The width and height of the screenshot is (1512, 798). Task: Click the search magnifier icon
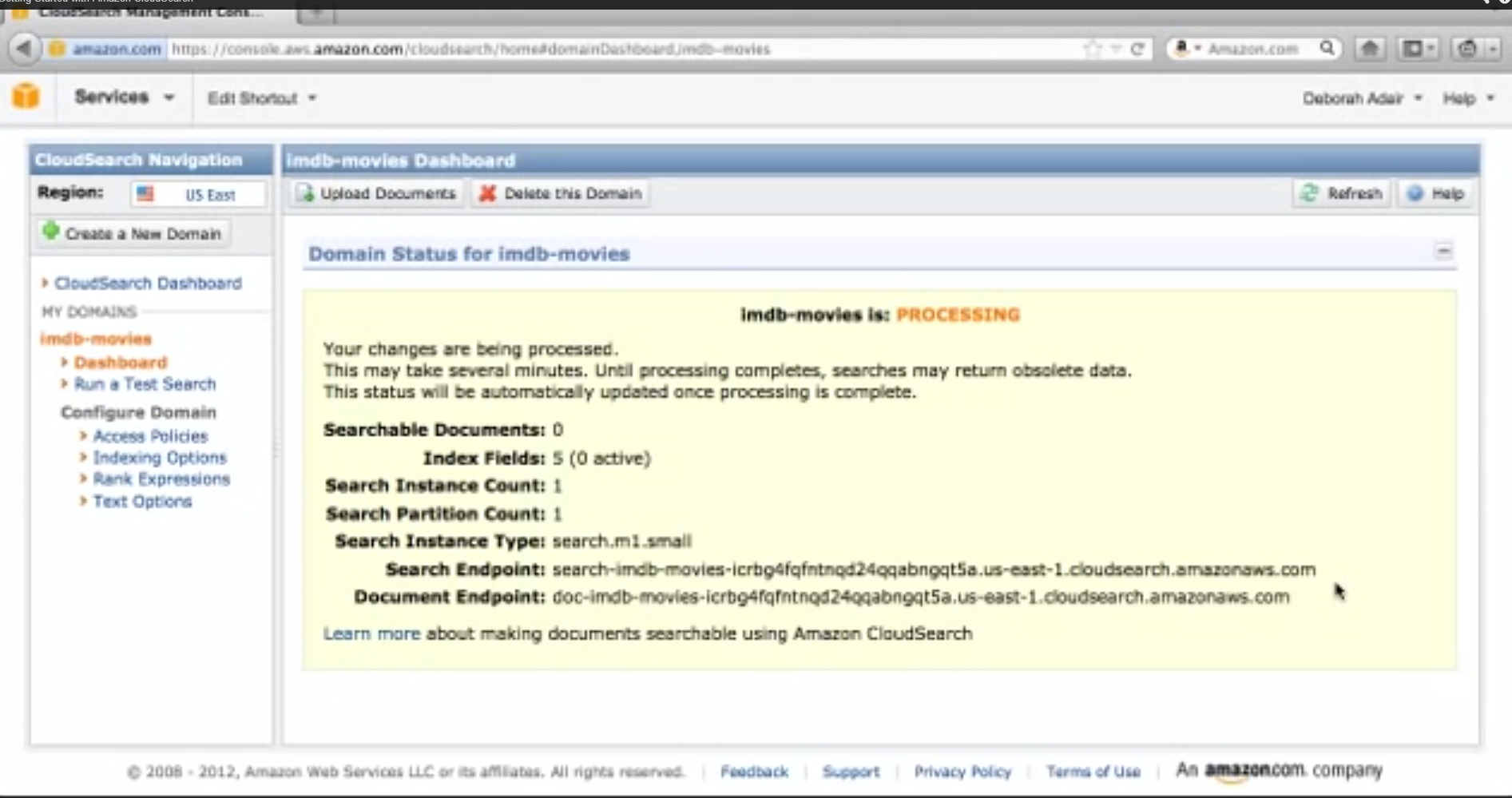[x=1327, y=48]
